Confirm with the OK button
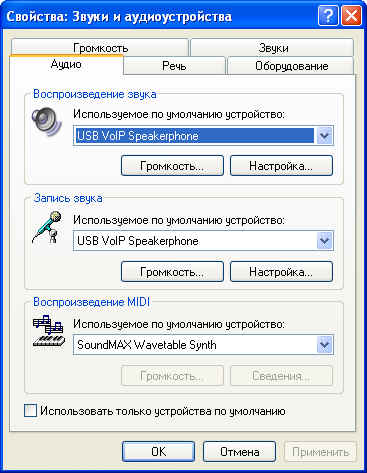The image size is (367, 473). (x=158, y=451)
